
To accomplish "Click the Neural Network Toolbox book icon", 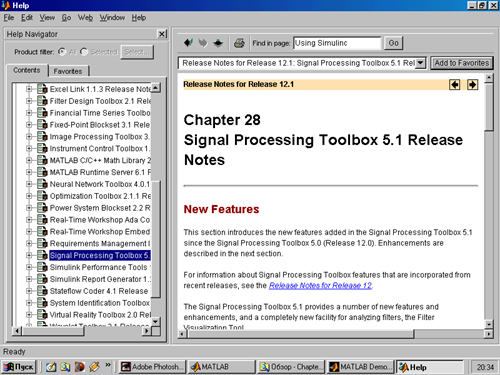I will coord(42,184).
